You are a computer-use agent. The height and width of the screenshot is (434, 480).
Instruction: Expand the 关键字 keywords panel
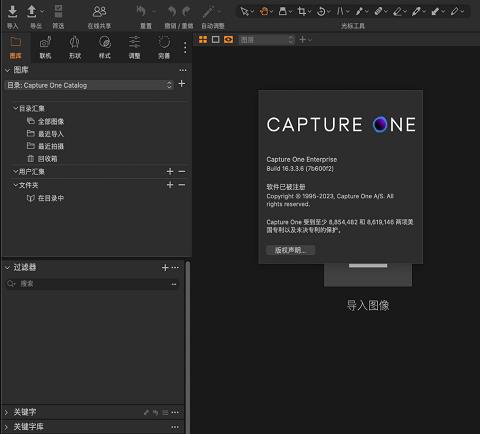tap(6, 413)
